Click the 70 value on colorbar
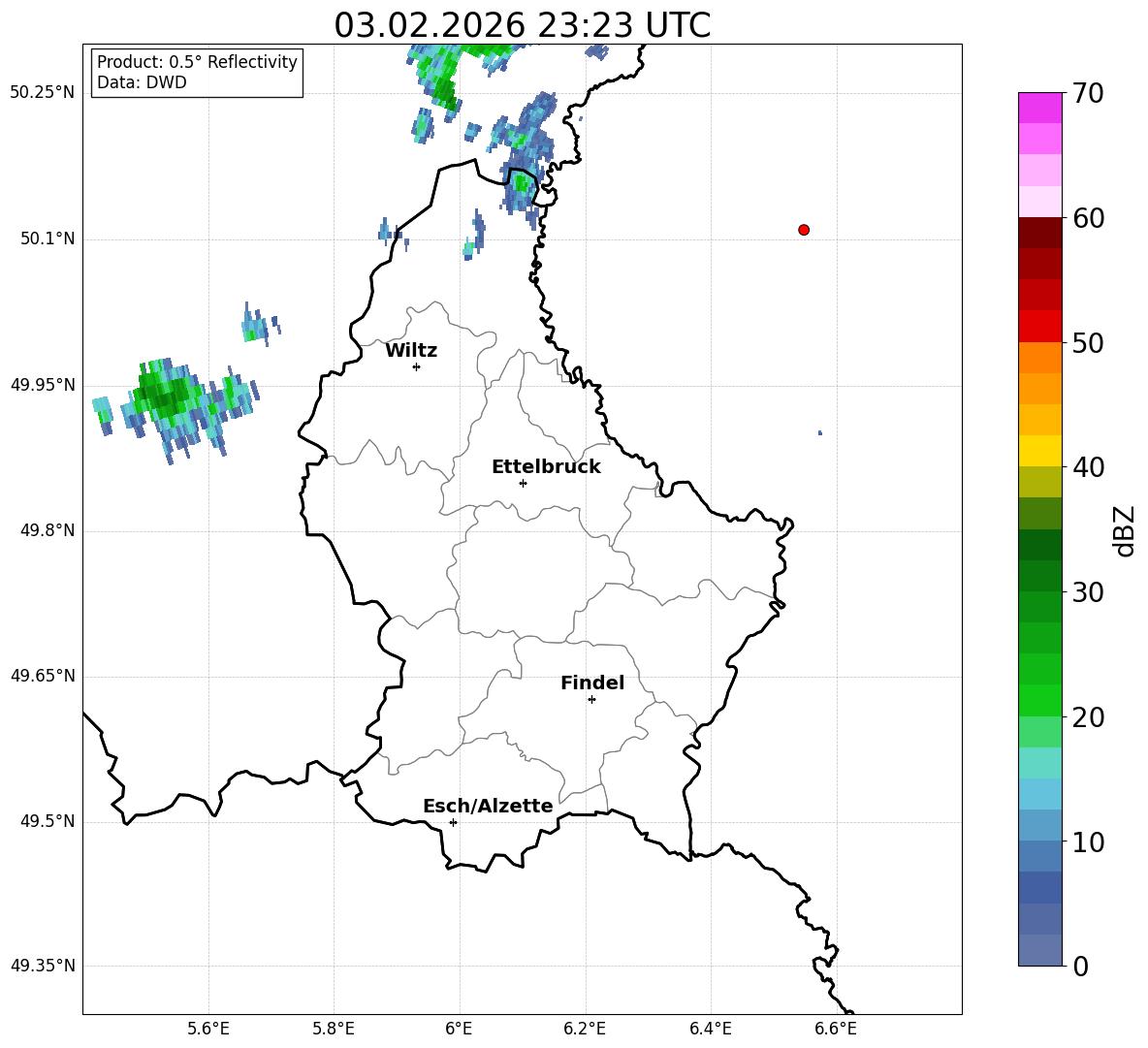 pos(1088,93)
